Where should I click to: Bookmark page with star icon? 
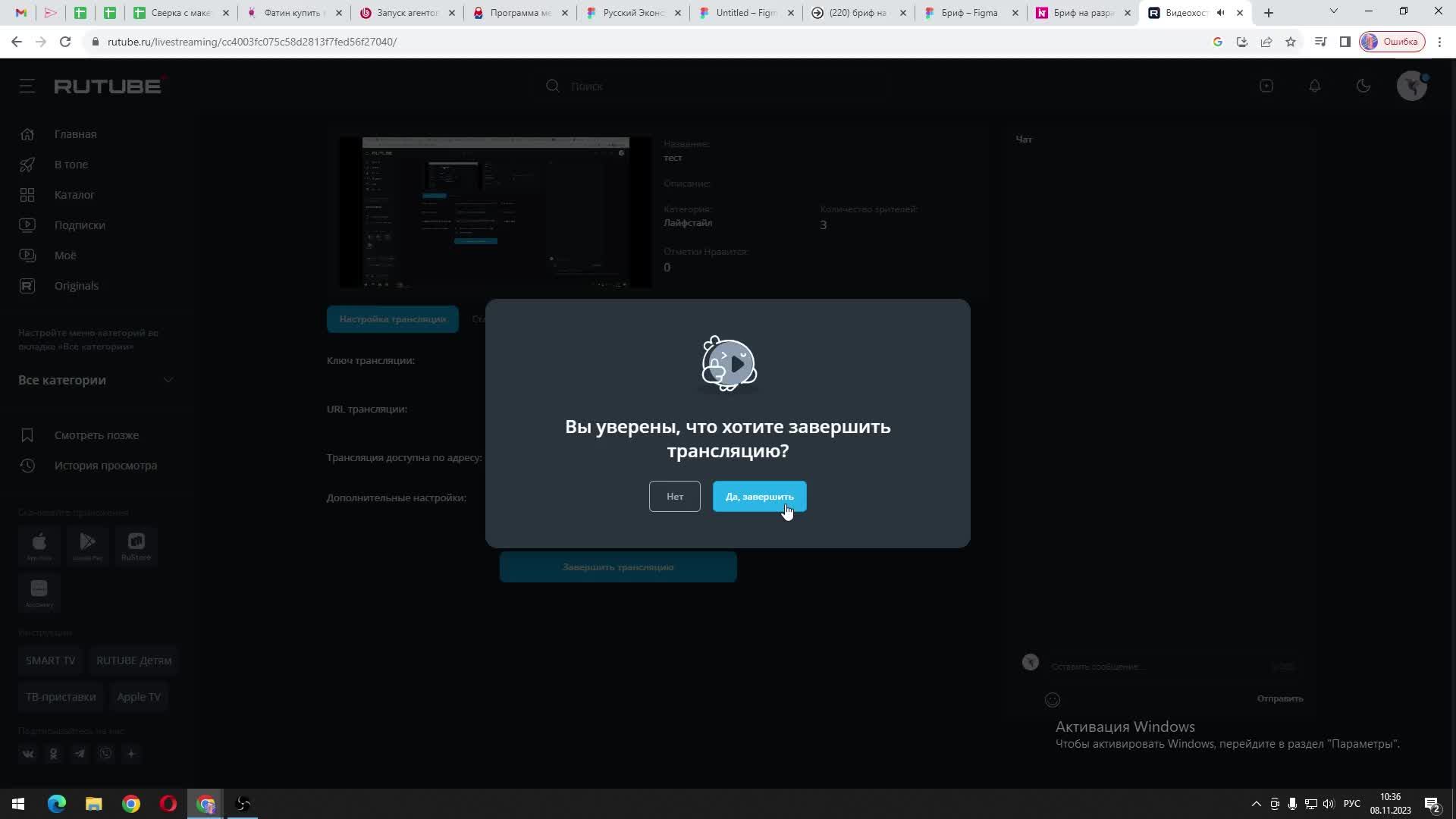point(1291,42)
